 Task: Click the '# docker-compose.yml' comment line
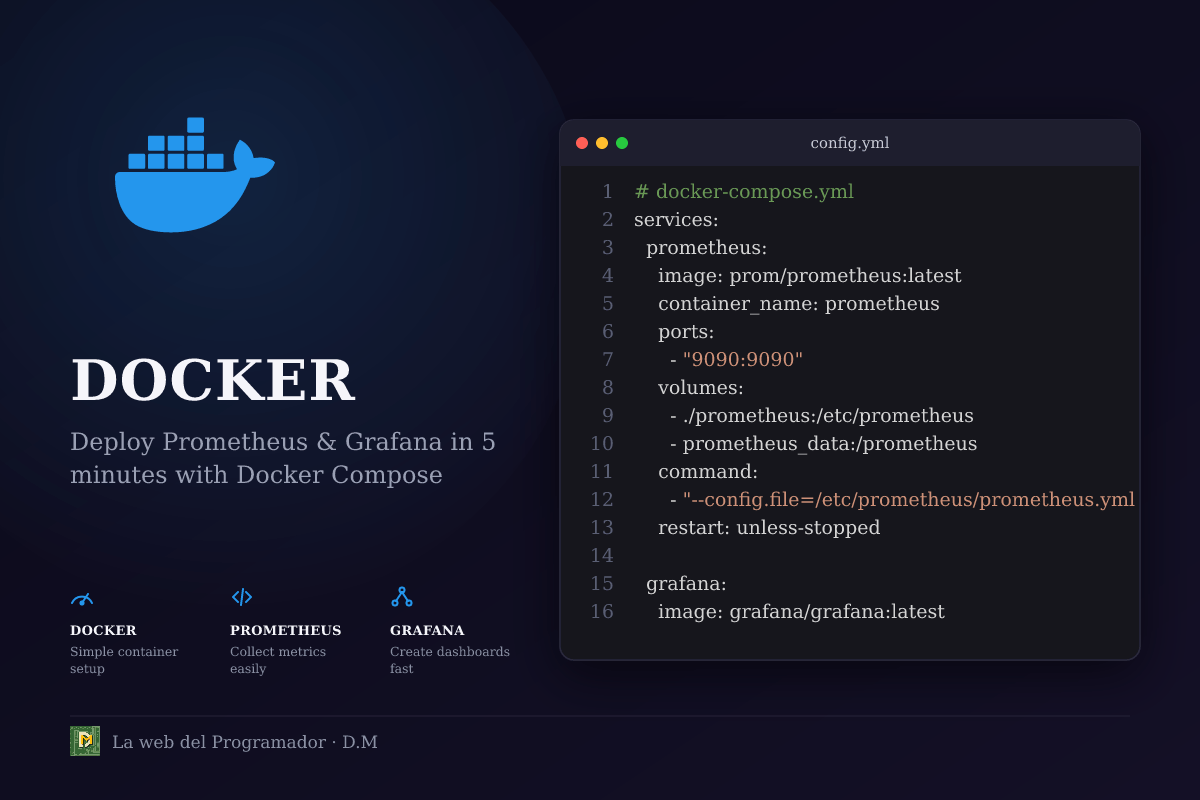coord(744,192)
